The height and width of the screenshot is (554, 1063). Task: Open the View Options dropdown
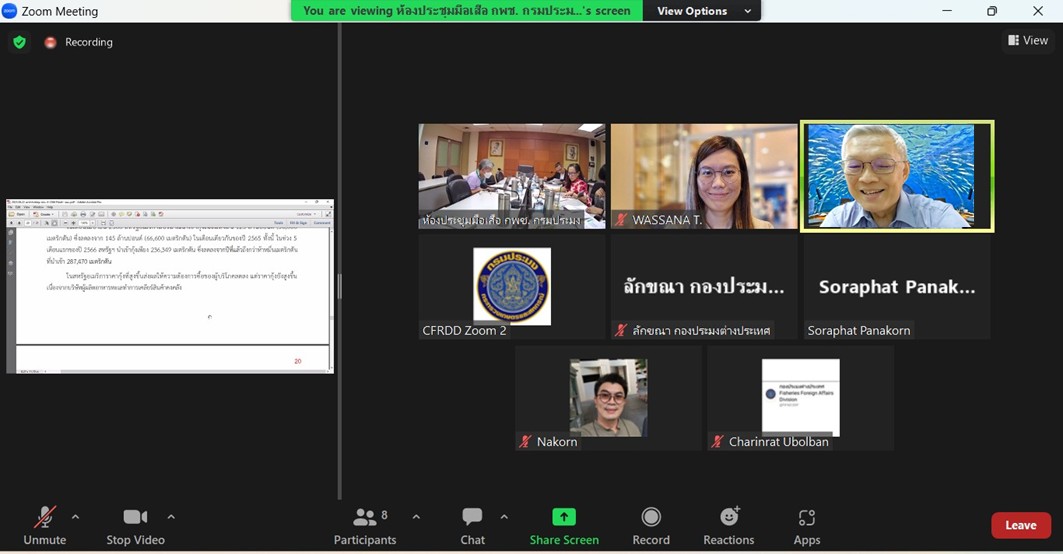click(x=703, y=11)
